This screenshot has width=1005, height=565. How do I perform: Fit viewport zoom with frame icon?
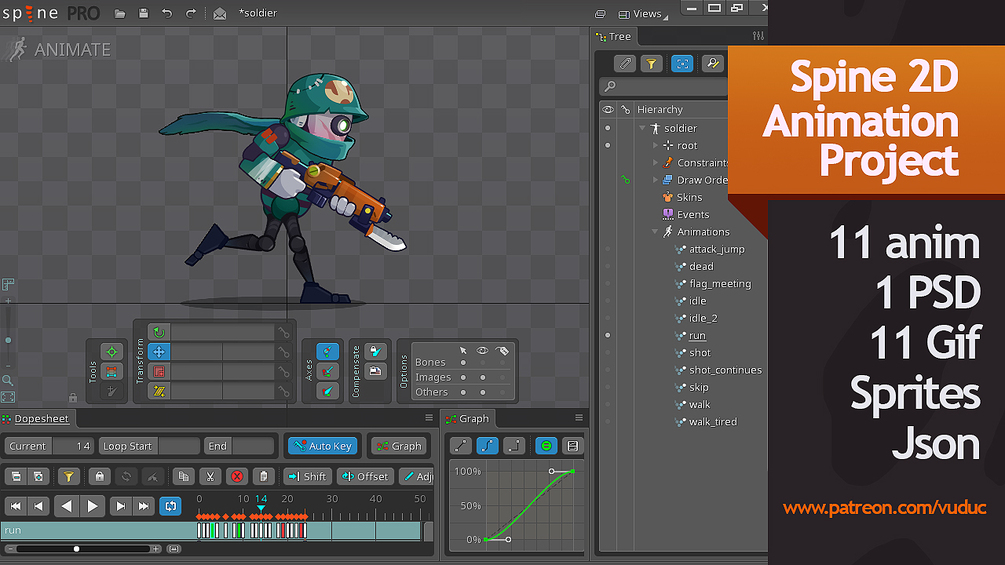(8, 397)
